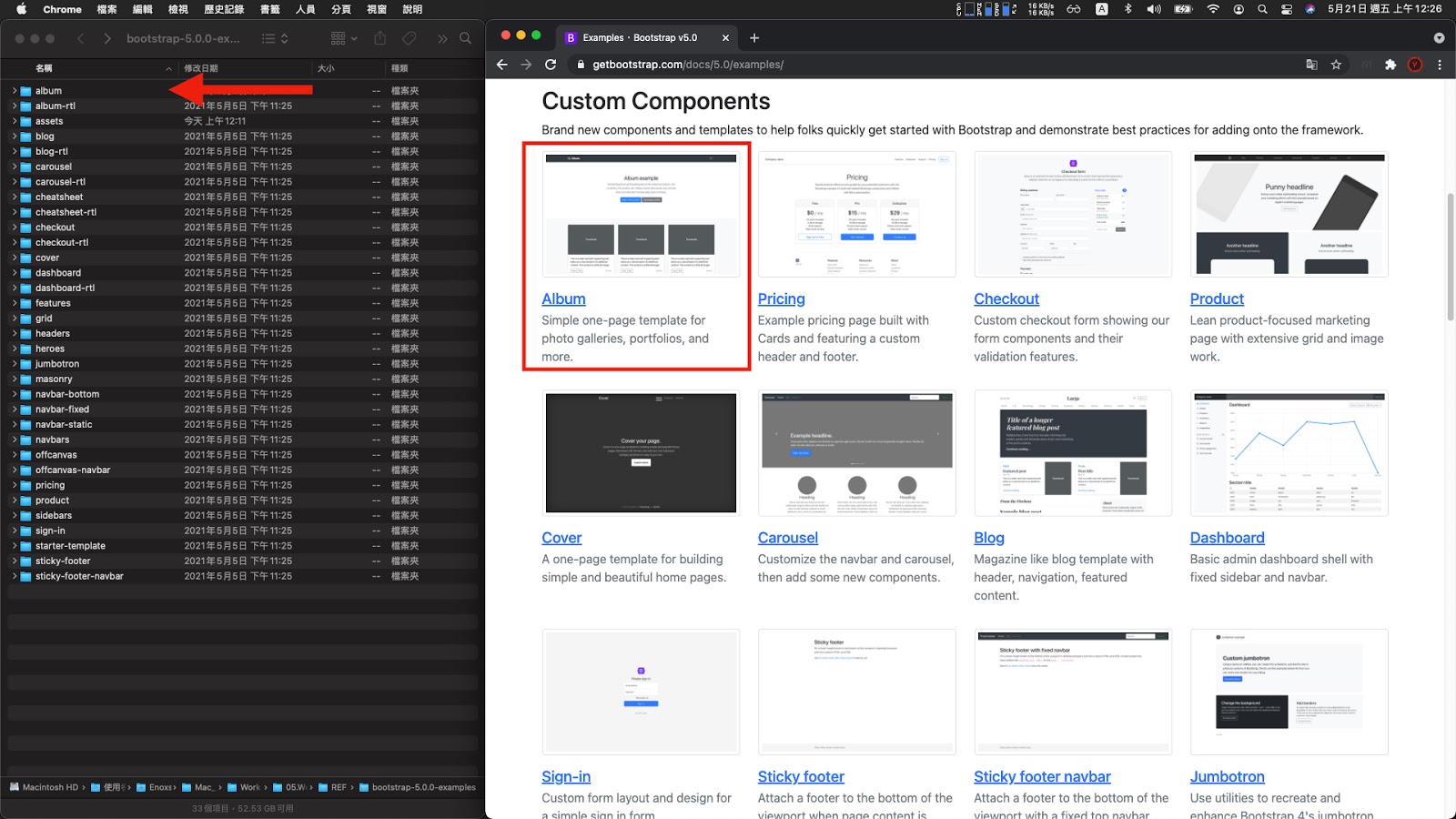
Task: Select the jumbotron folder row
Action: point(241,364)
